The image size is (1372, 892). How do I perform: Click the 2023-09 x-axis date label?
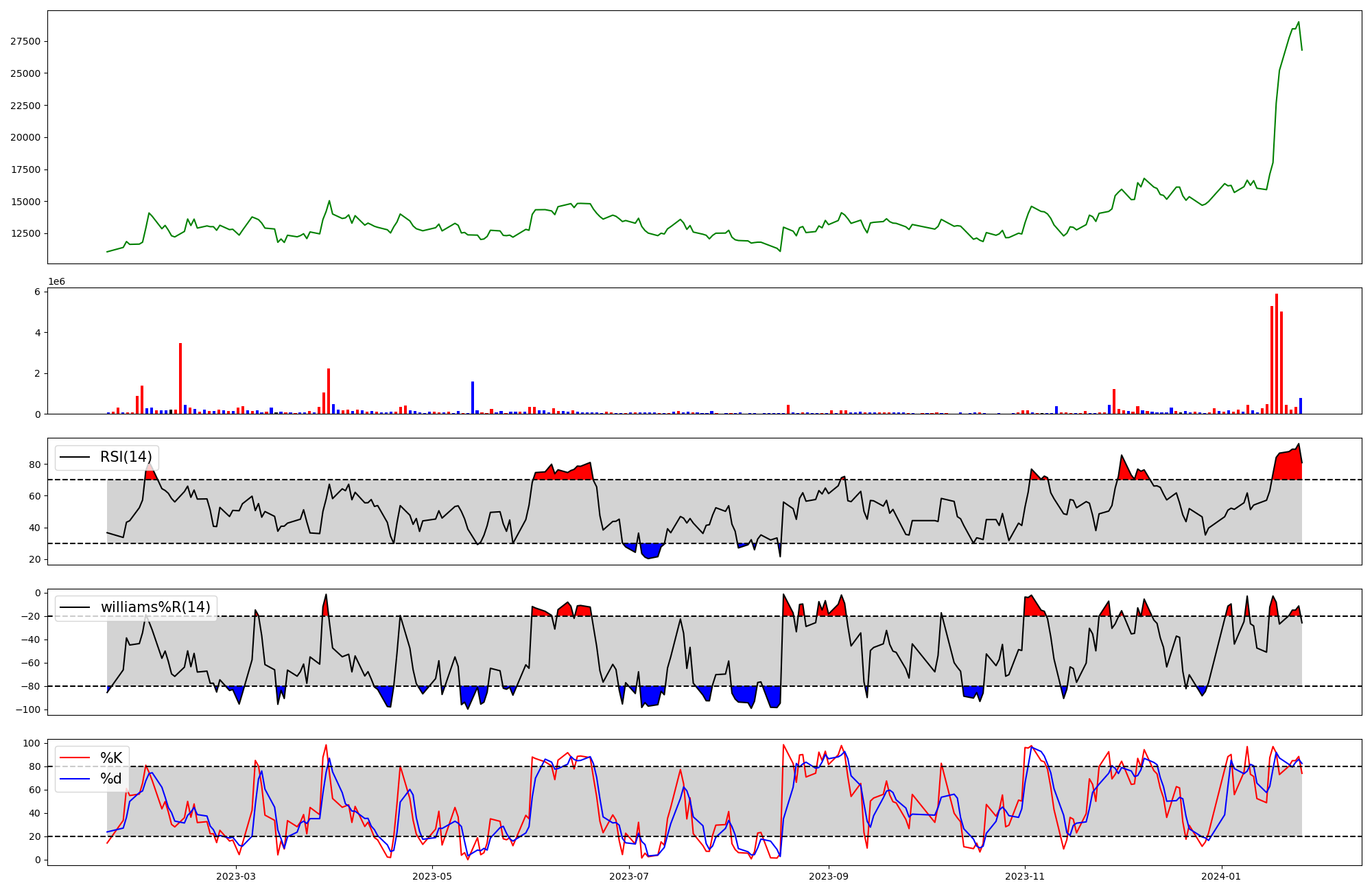[829, 876]
